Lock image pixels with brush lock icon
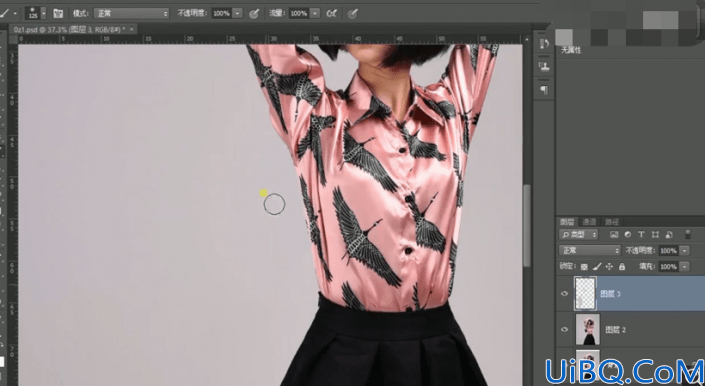 (x=597, y=266)
